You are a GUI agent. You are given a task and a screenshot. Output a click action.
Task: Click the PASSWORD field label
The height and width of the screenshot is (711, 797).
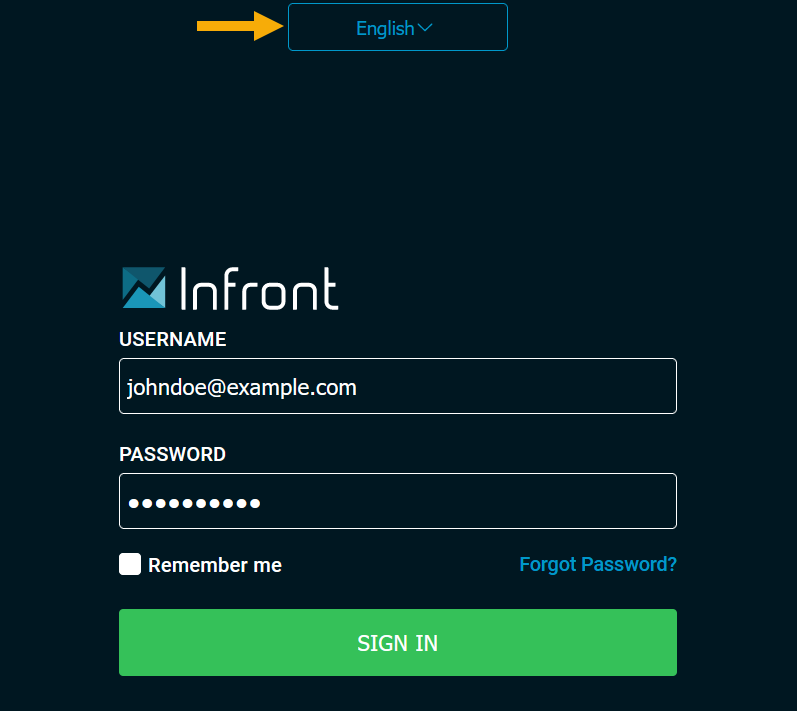[172, 454]
